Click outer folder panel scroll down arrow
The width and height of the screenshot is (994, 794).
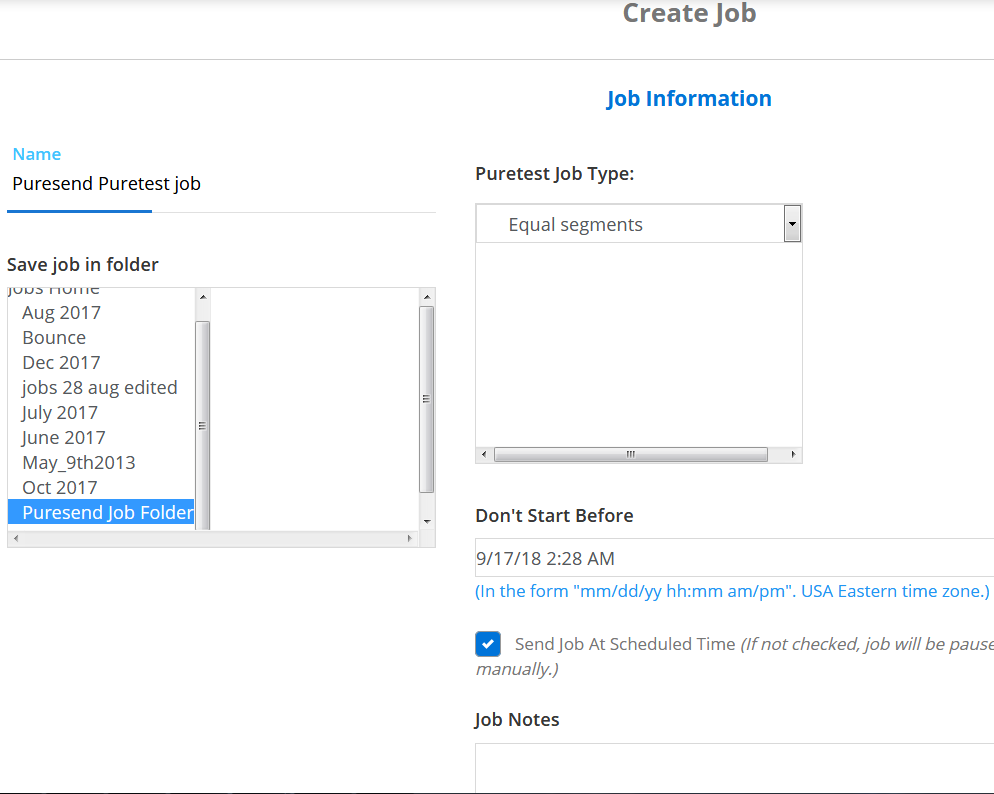[x=427, y=522]
